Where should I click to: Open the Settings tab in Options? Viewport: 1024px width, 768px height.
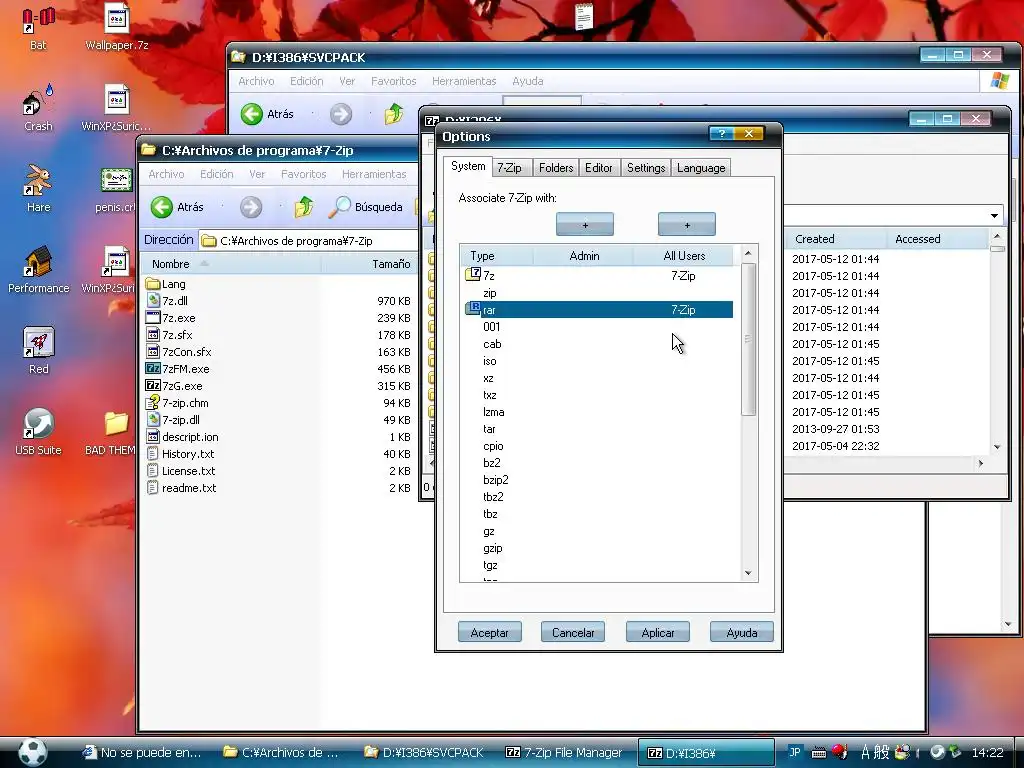pyautogui.click(x=646, y=168)
